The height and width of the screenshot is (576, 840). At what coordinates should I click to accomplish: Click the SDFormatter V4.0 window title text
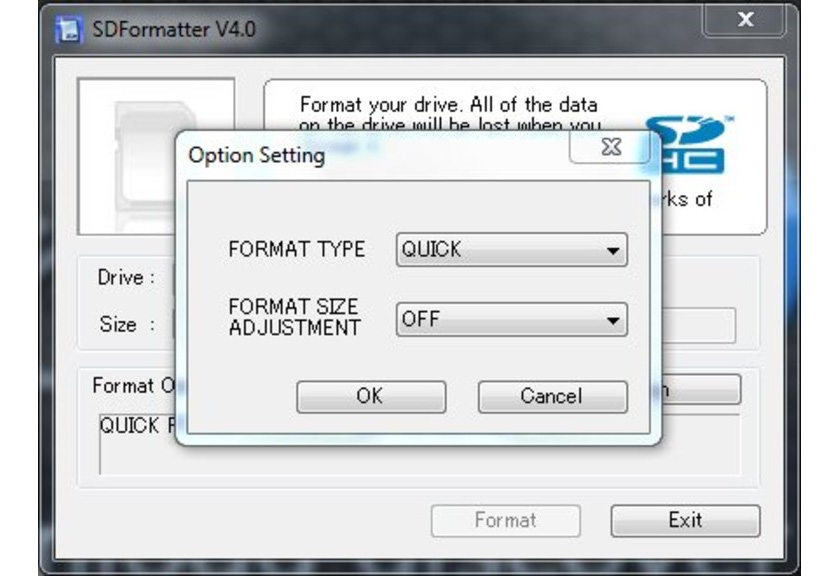[174, 29]
